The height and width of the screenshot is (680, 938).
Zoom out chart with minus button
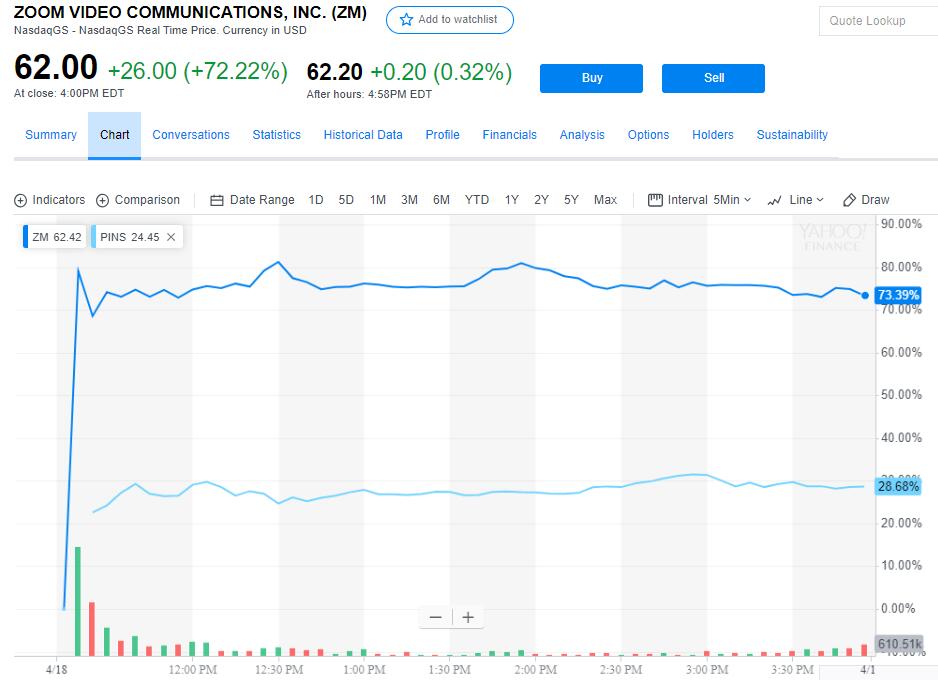435,617
